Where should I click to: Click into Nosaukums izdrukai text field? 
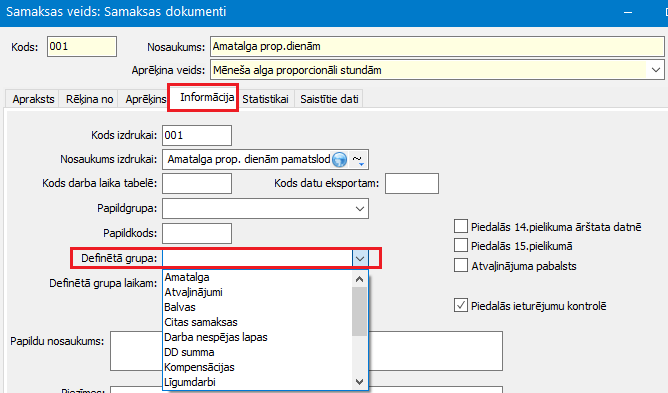pyautogui.click(x=247, y=160)
